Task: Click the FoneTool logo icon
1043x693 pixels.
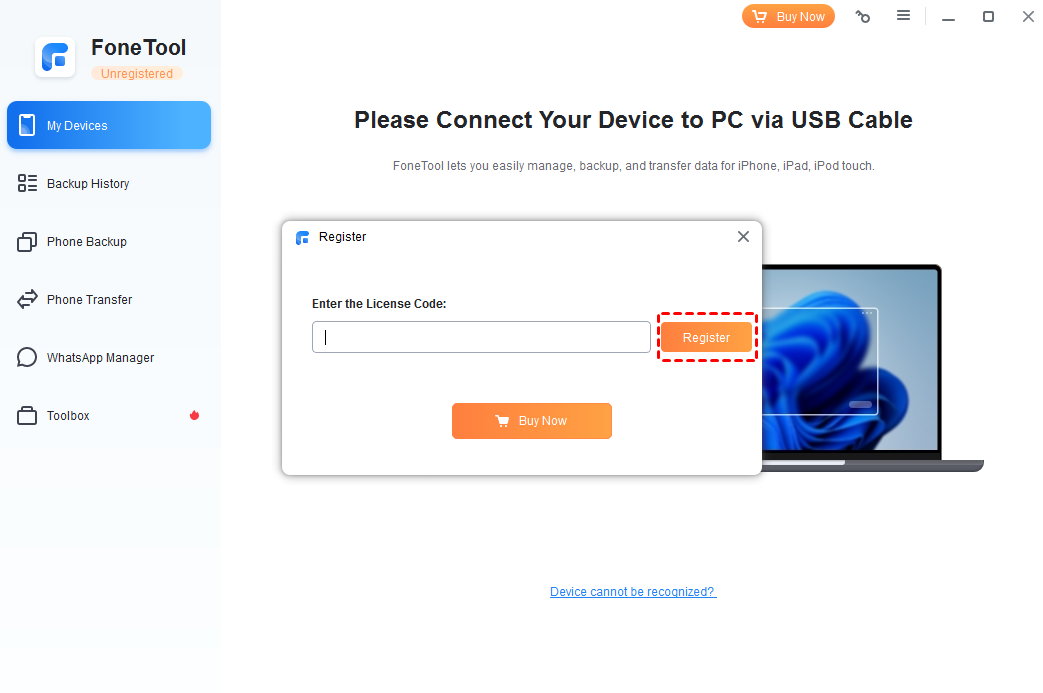Action: pos(55,57)
